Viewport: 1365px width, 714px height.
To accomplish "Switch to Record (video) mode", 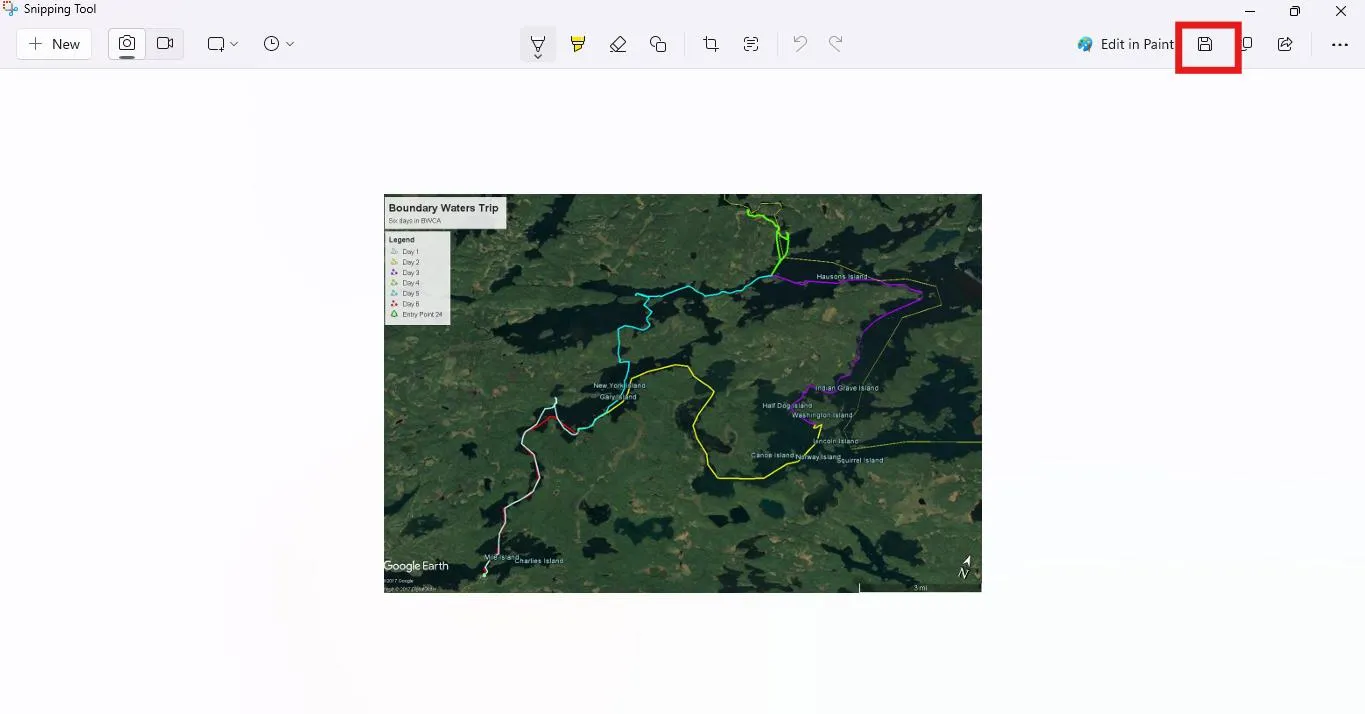I will coord(165,44).
